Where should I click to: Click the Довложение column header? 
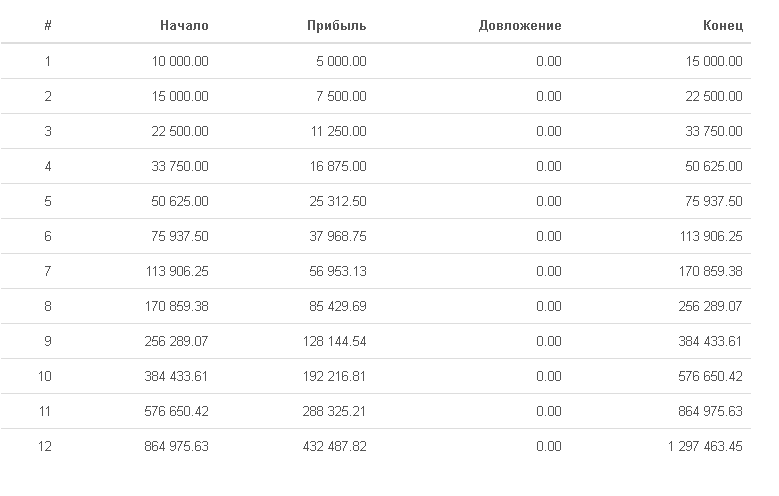(520, 26)
